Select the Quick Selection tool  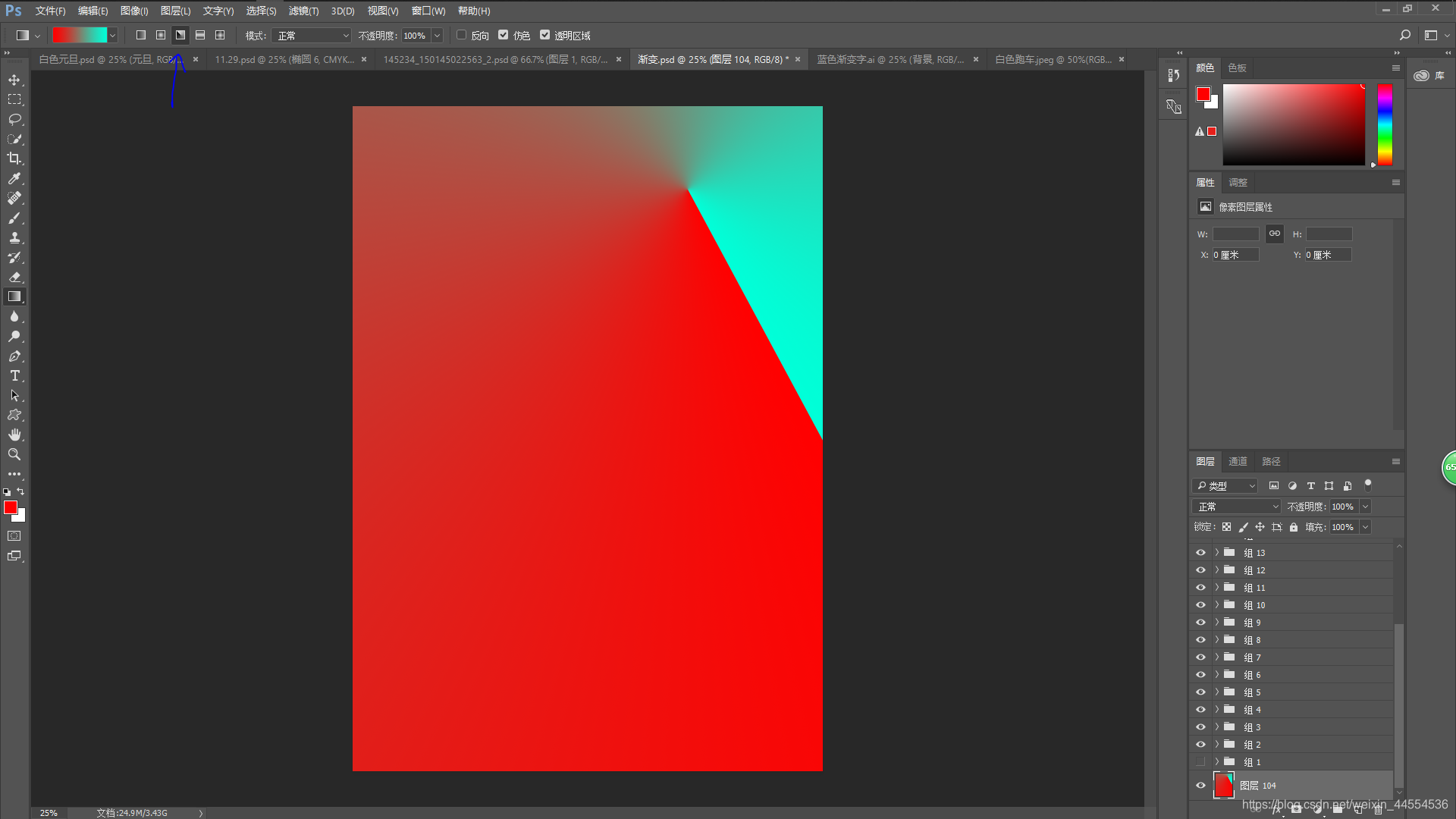point(14,139)
